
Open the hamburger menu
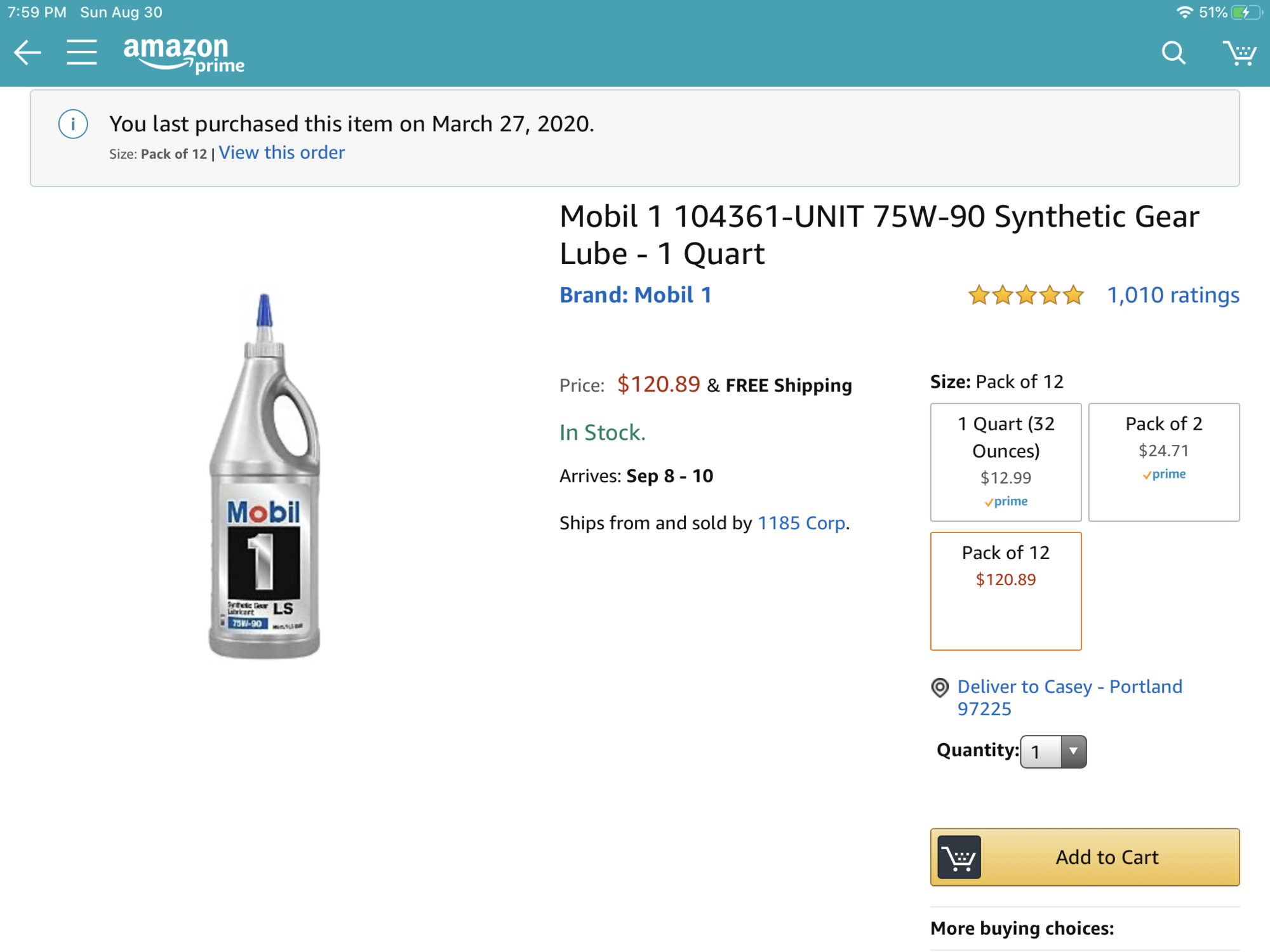82,53
